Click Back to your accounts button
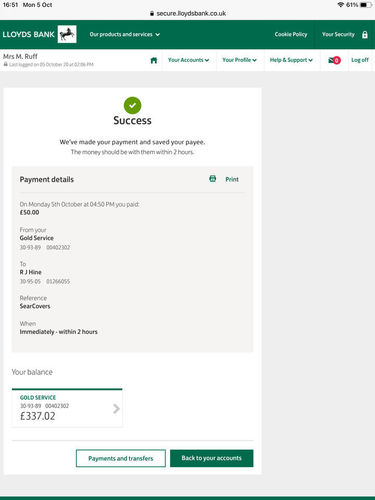375x500 pixels. click(212, 458)
